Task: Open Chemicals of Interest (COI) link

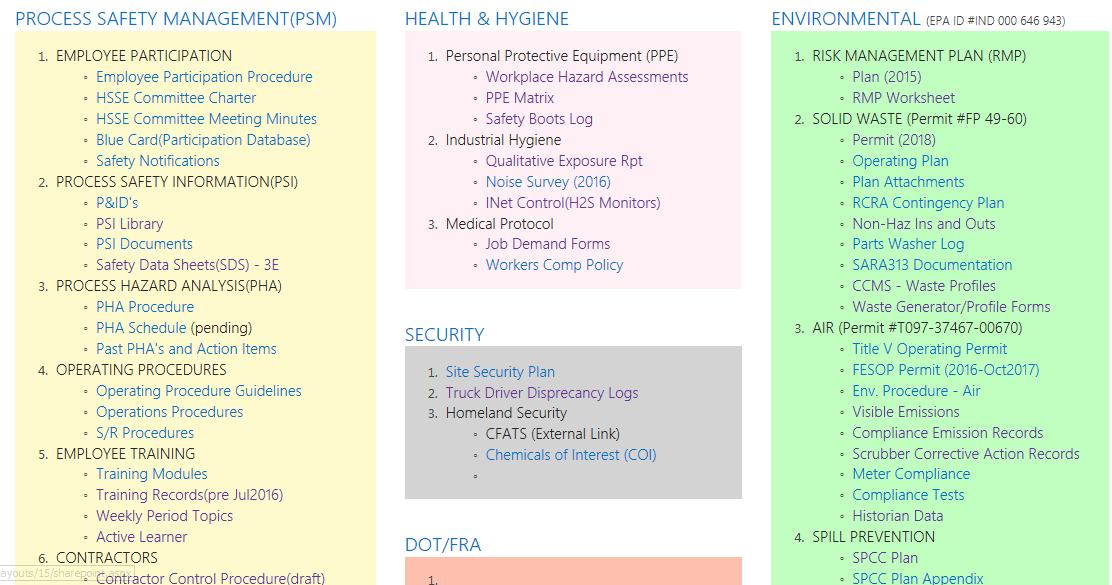Action: point(571,455)
